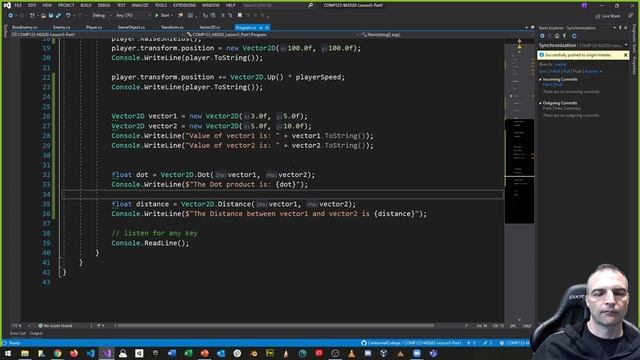The height and width of the screenshot is (360, 640).
Task: Open the Actions dropdown link
Action: tap(593, 71)
